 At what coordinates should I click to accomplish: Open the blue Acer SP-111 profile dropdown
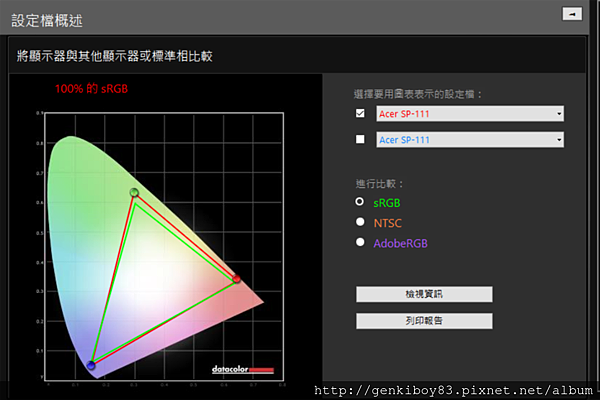tap(470, 140)
